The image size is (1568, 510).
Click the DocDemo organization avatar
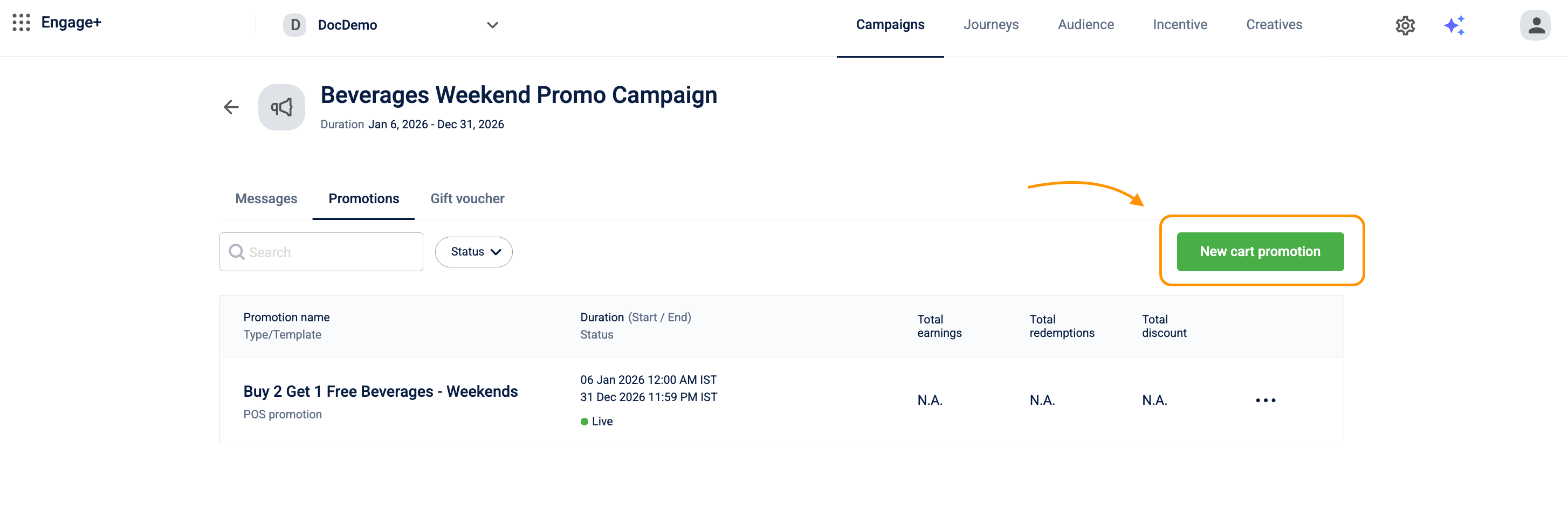click(x=294, y=25)
